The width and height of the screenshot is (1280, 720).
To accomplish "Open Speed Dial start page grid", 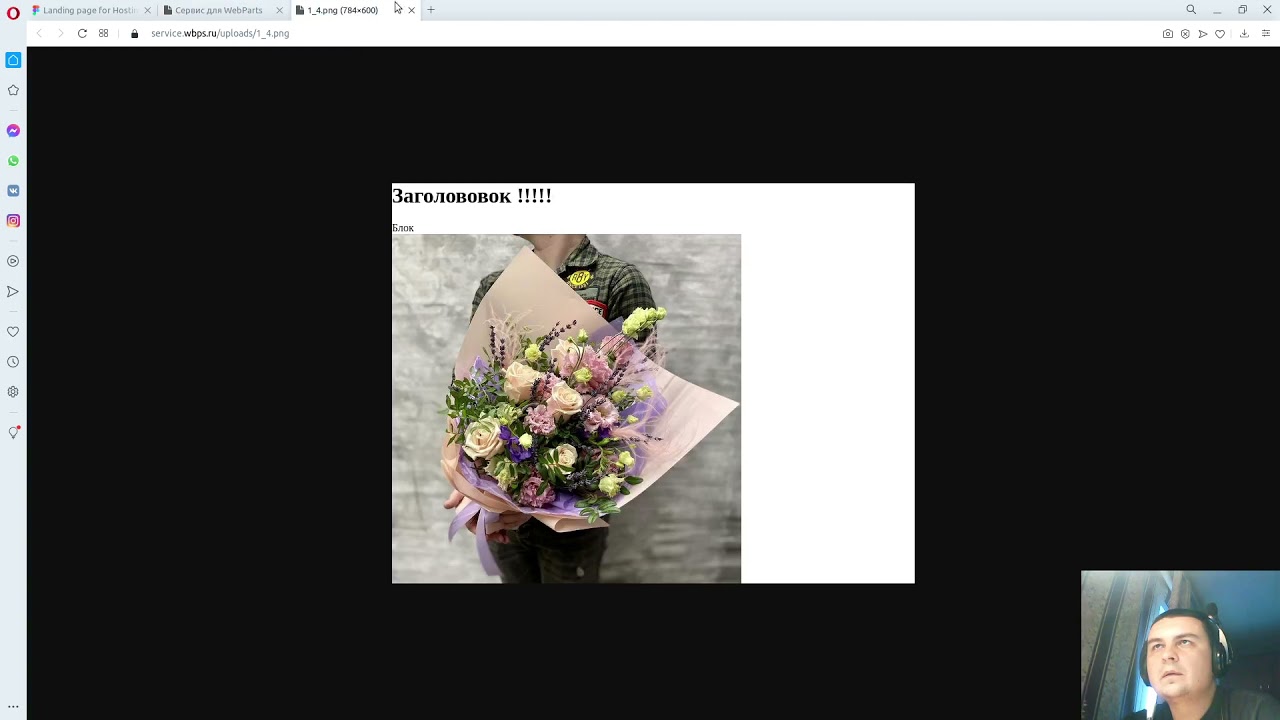I will coord(103,33).
